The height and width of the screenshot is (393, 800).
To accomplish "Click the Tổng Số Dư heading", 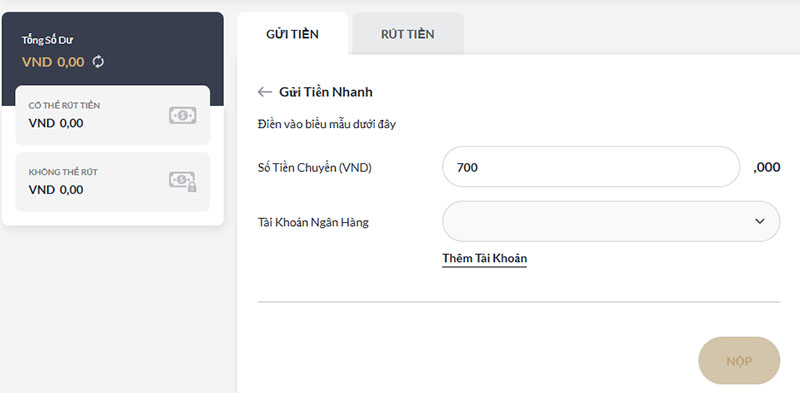I will point(47,40).
